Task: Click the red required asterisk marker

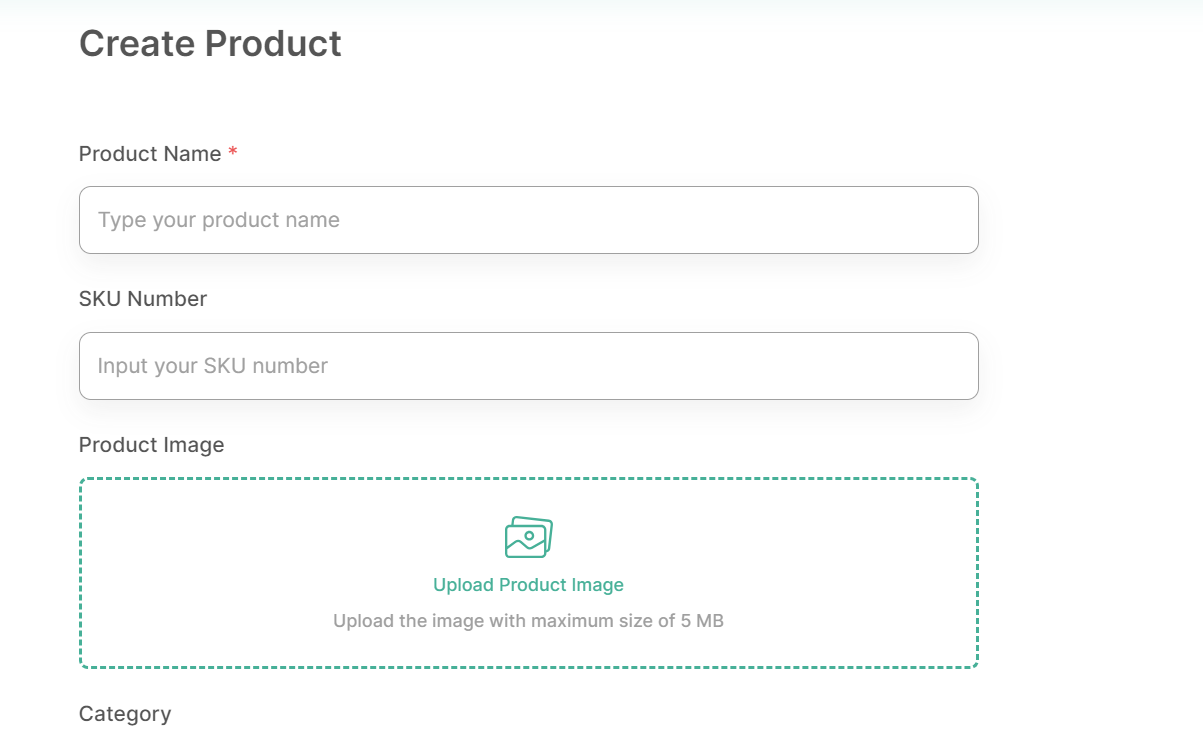Action: coord(233,153)
